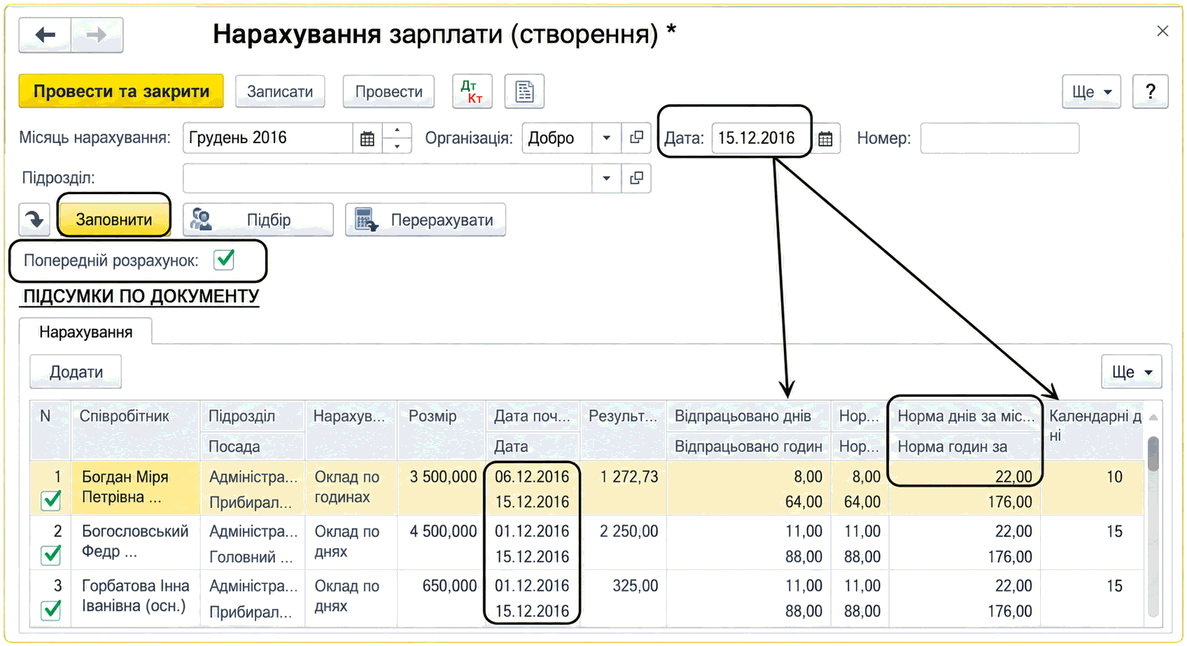Add a row with the Додати button
1187x646 pixels.
click(76, 372)
